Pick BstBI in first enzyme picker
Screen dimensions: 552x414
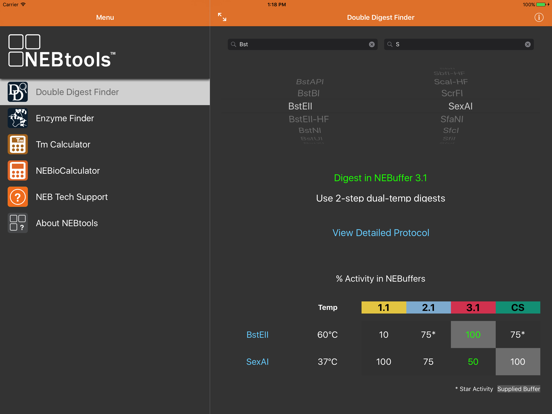tap(309, 93)
